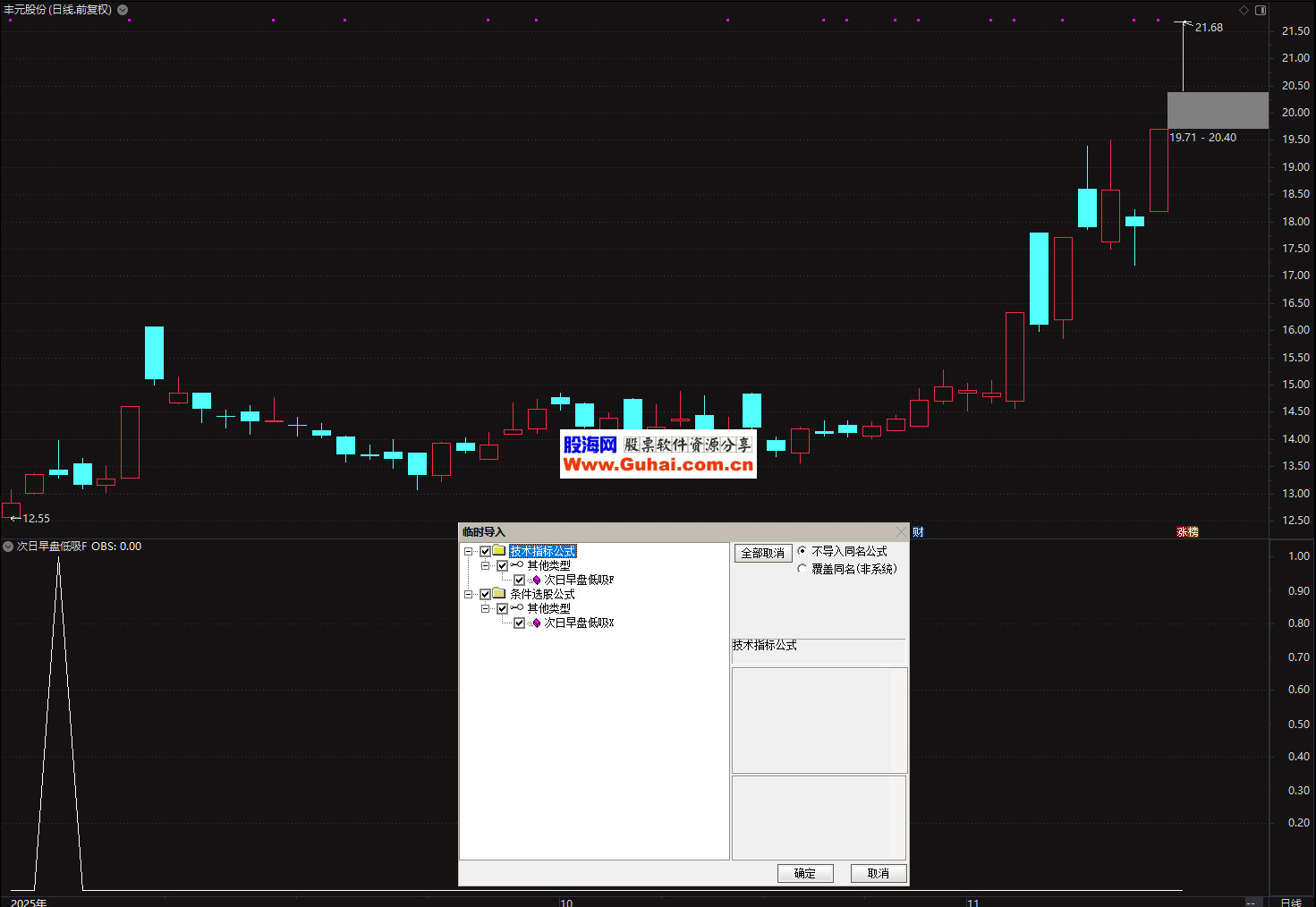Select the 条件选股公式 tree item
1316x907 pixels.
point(542,595)
